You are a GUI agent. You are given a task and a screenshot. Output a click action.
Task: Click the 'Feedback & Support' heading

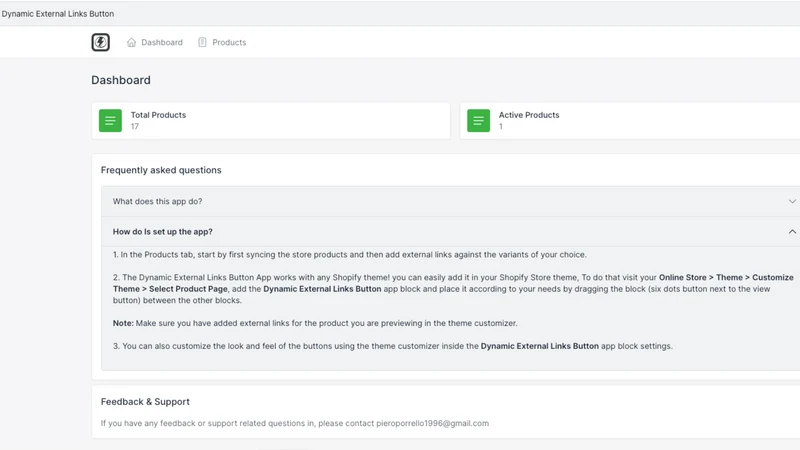coord(145,402)
